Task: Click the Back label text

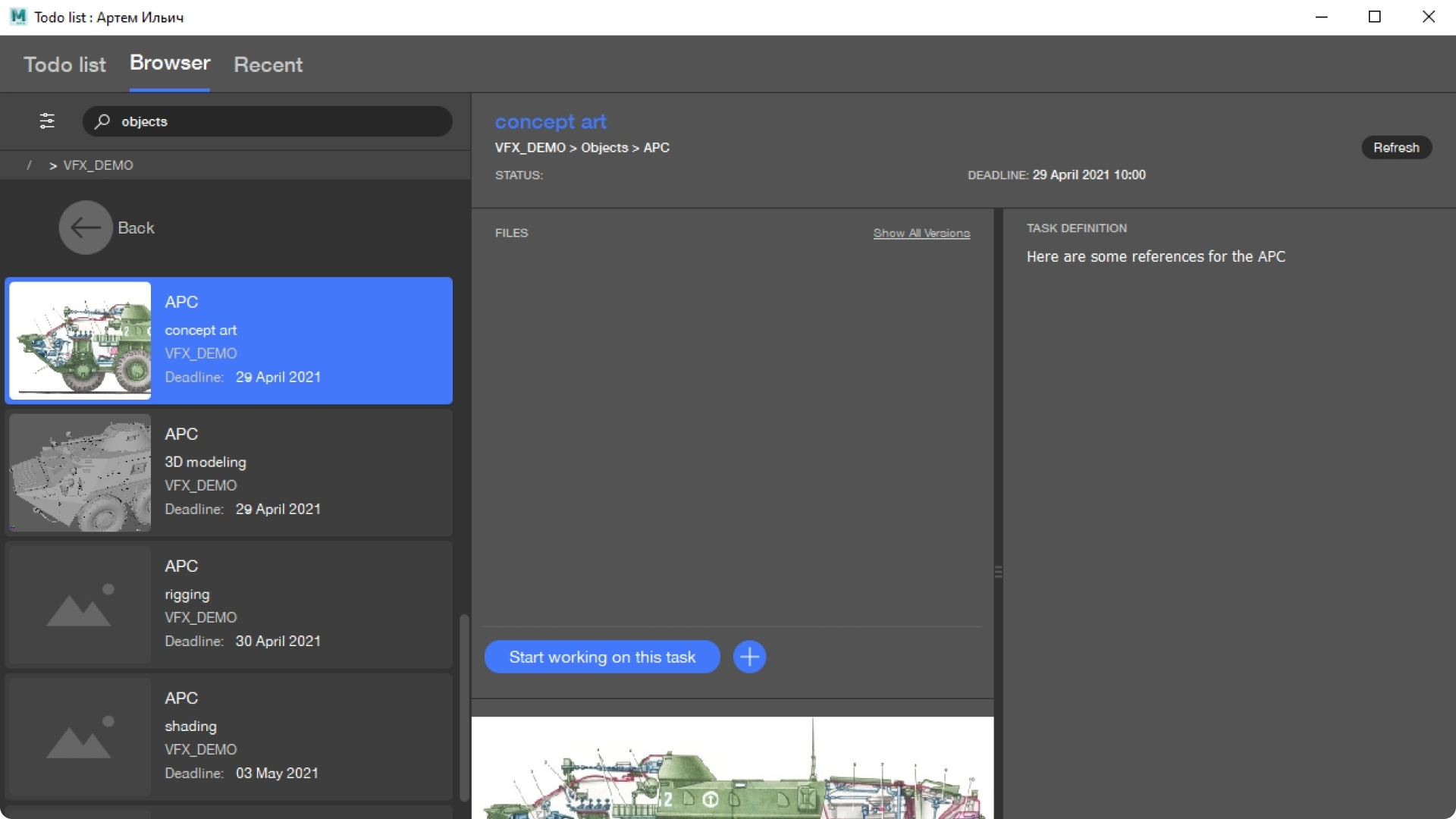Action: click(136, 227)
